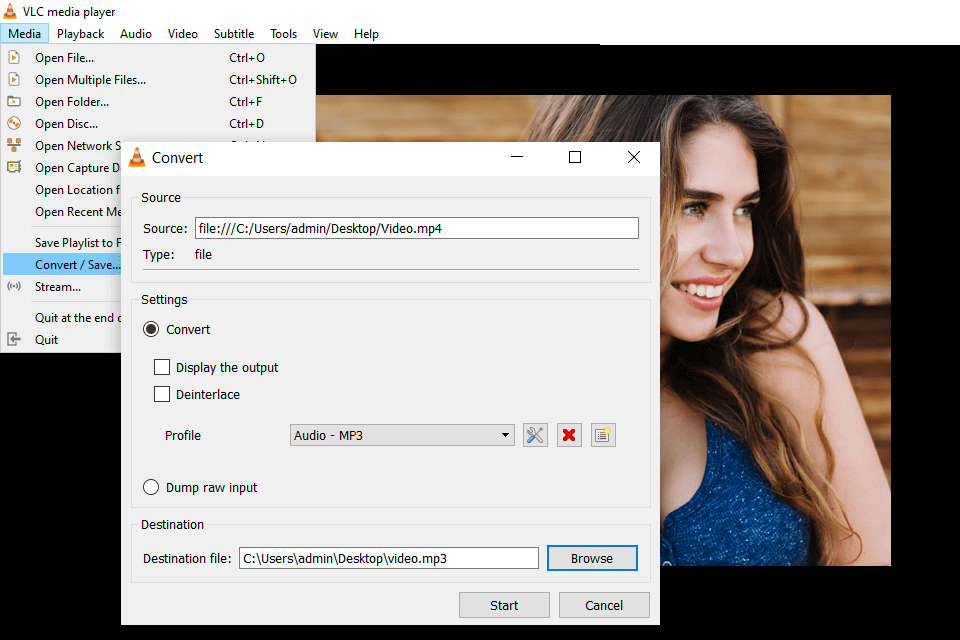Select the Convert radio button

pyautogui.click(x=151, y=329)
